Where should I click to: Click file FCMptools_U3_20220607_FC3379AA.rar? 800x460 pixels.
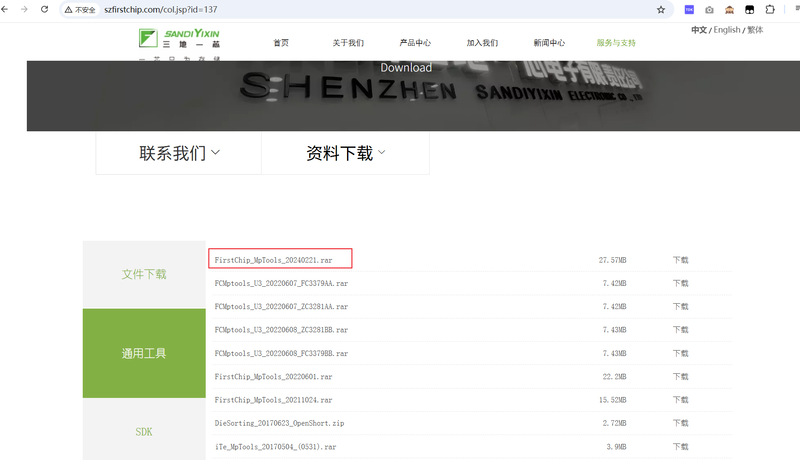(281, 284)
